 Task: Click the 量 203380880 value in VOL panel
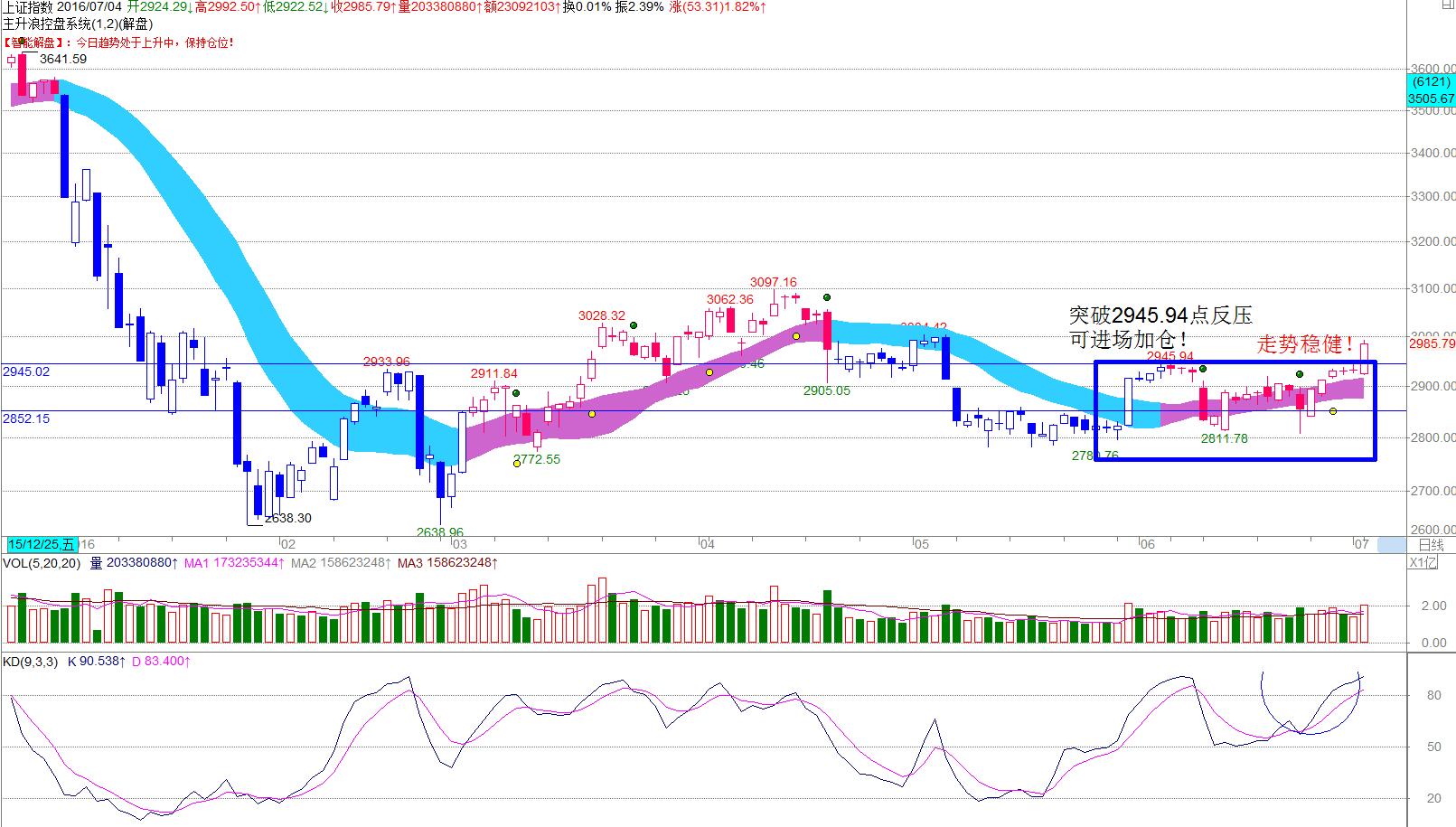(x=134, y=563)
